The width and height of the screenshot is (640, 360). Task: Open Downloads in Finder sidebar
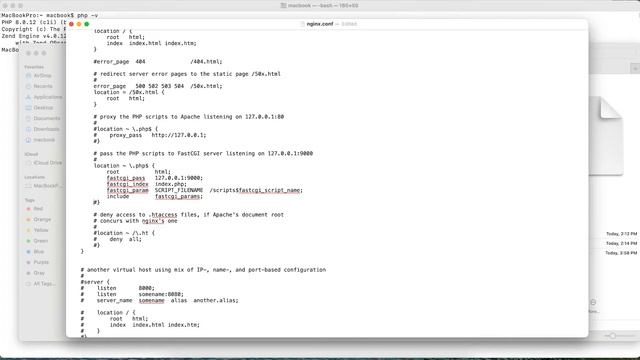point(42,129)
